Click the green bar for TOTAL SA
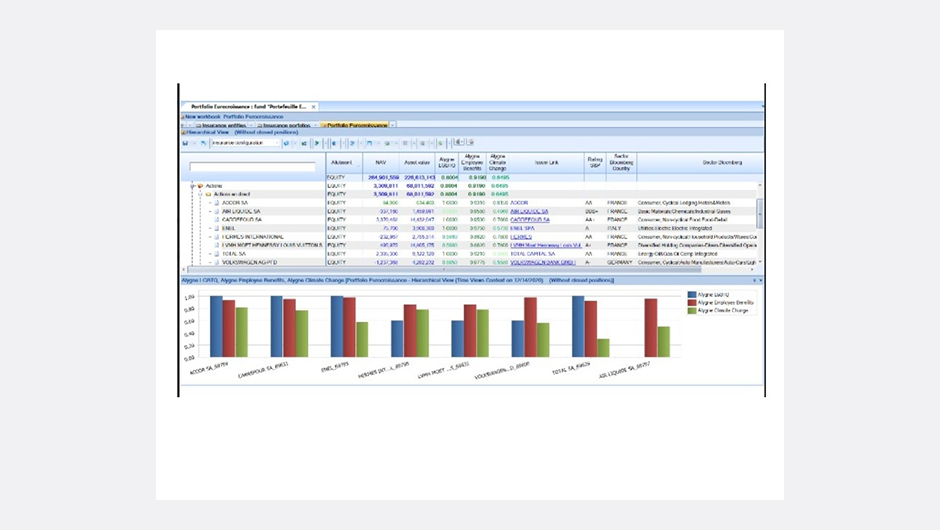The height and width of the screenshot is (530, 940). 603,348
